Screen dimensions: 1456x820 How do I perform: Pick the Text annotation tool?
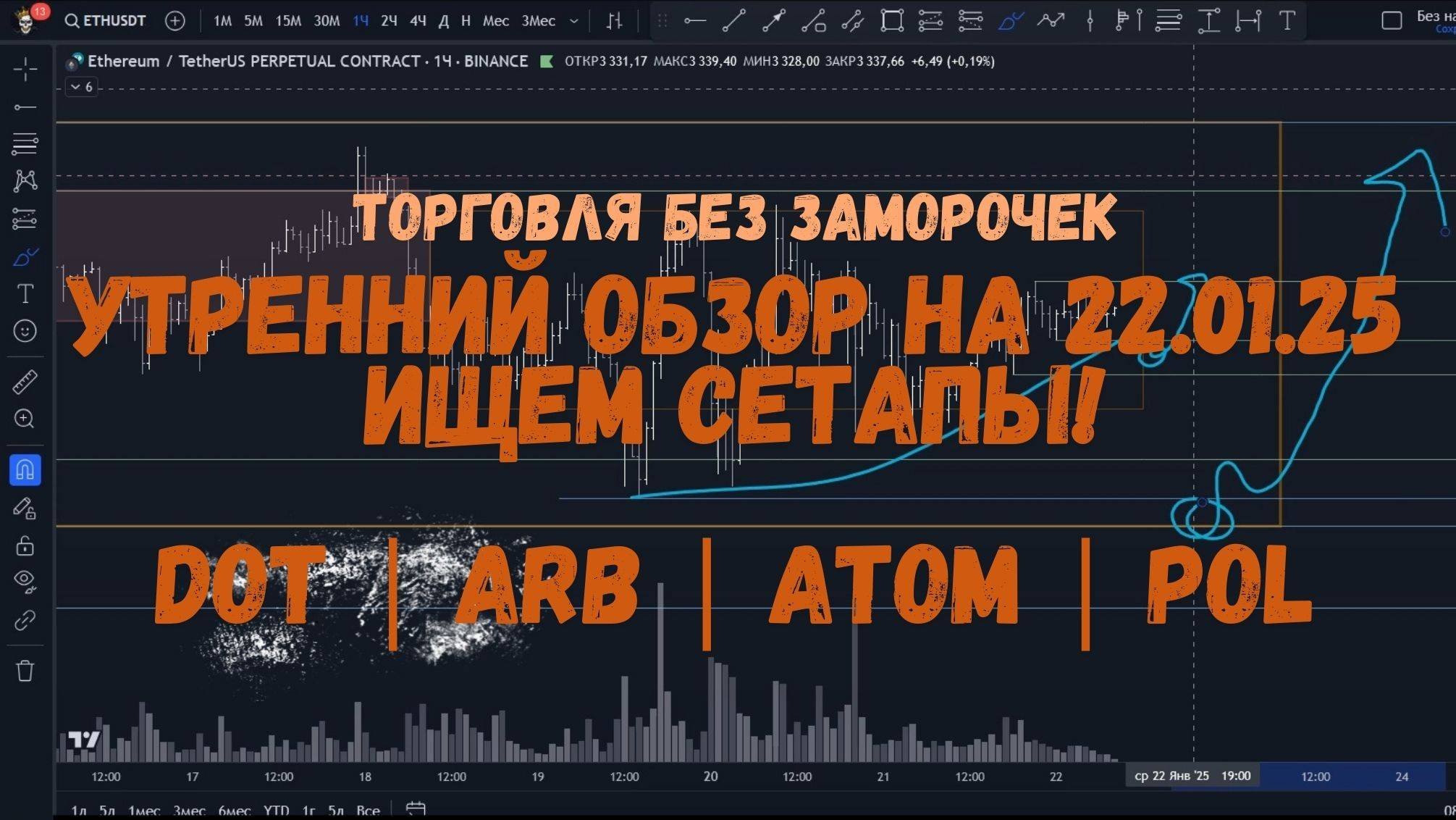(x=25, y=293)
